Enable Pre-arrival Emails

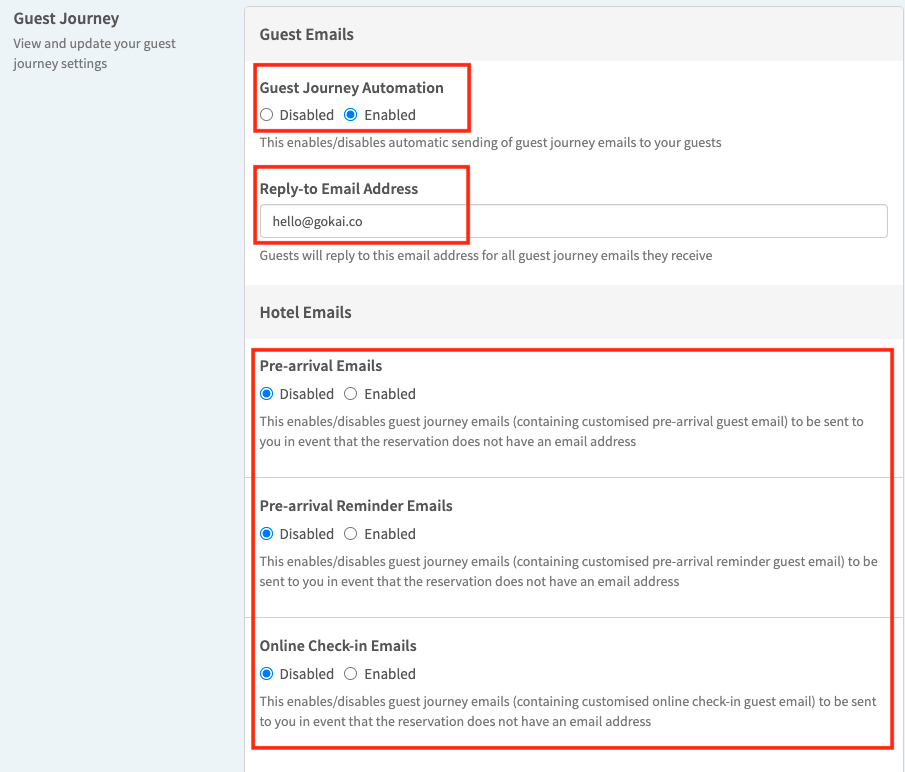(x=351, y=394)
